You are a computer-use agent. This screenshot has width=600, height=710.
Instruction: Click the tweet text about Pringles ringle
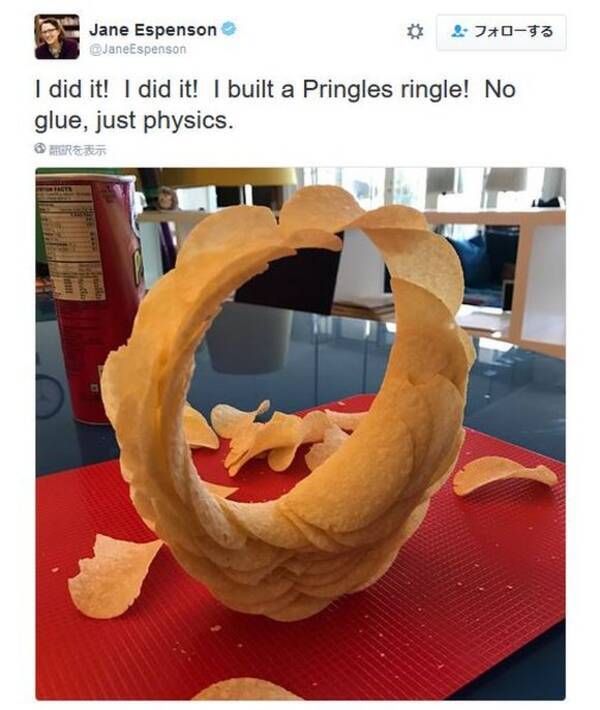pos(275,105)
